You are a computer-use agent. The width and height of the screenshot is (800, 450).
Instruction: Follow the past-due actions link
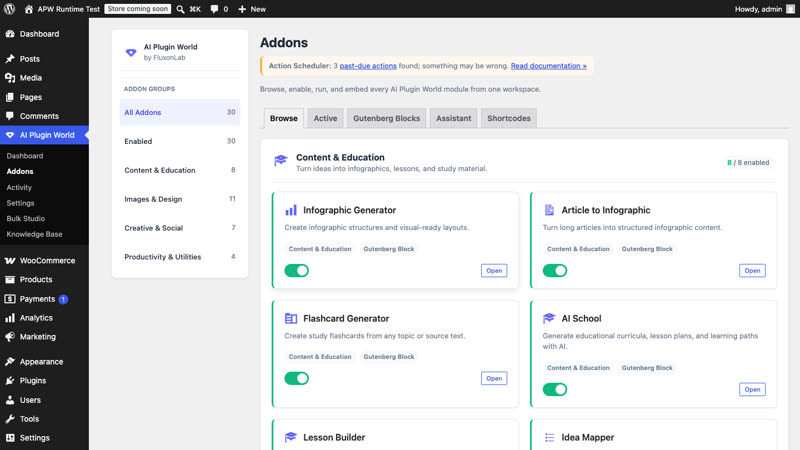coord(368,66)
